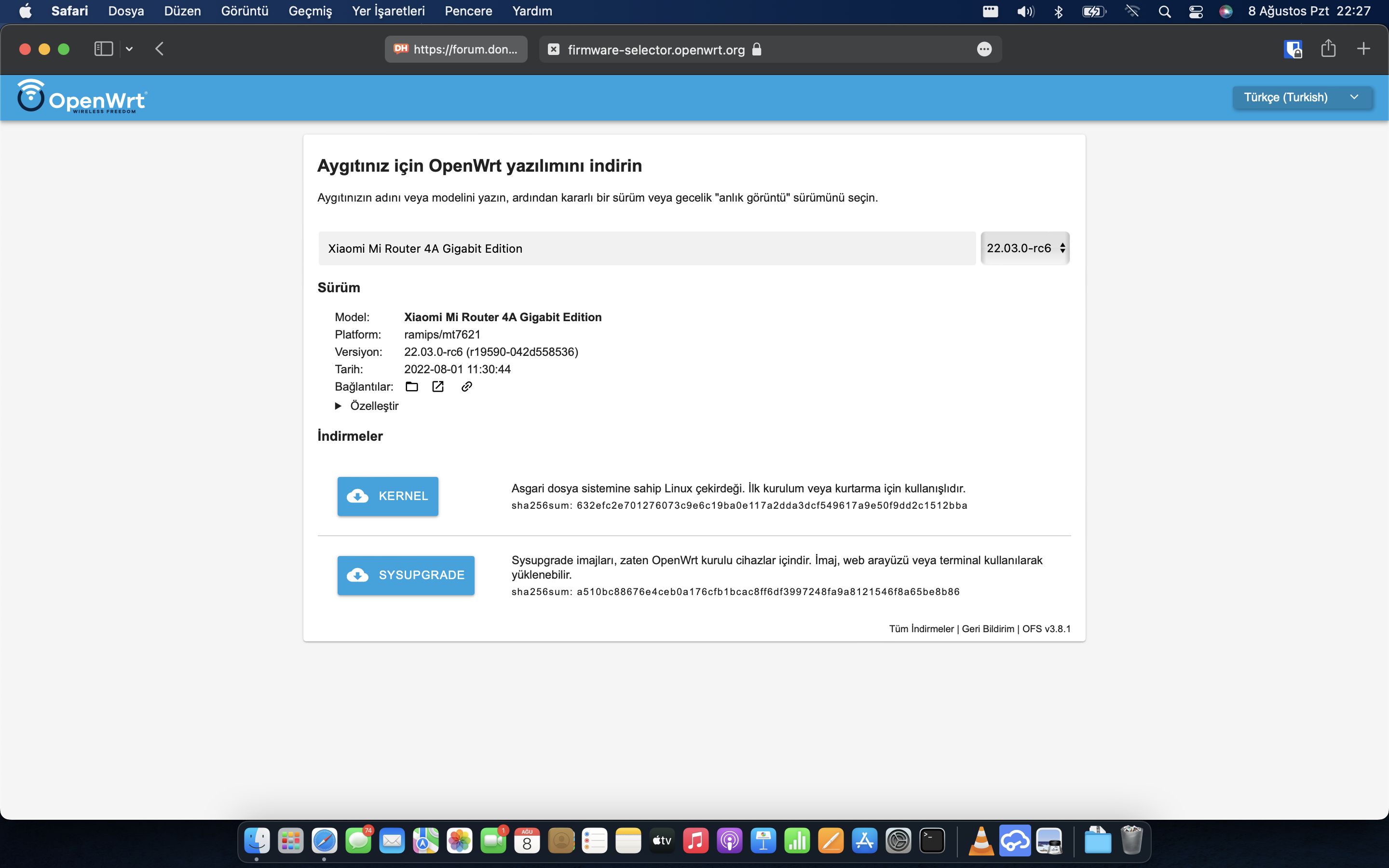
Task: Click the SYSUPGRADE sha256sum hash text
Action: coord(768,591)
